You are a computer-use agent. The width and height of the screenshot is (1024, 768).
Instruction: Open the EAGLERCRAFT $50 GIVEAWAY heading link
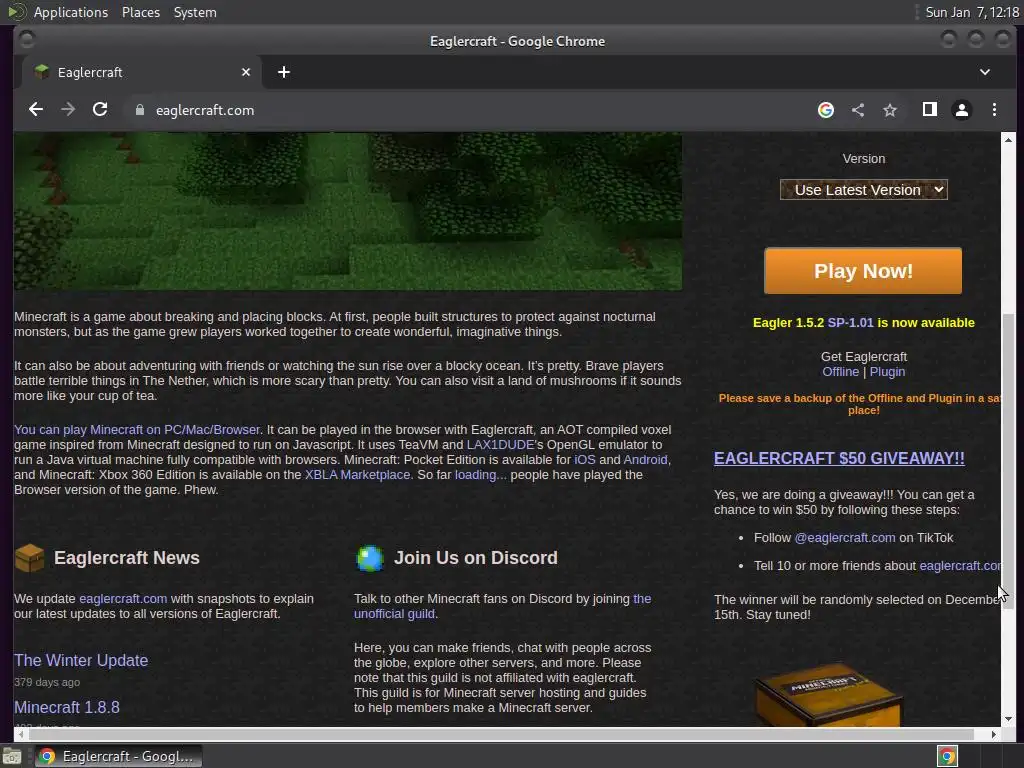[x=839, y=458]
